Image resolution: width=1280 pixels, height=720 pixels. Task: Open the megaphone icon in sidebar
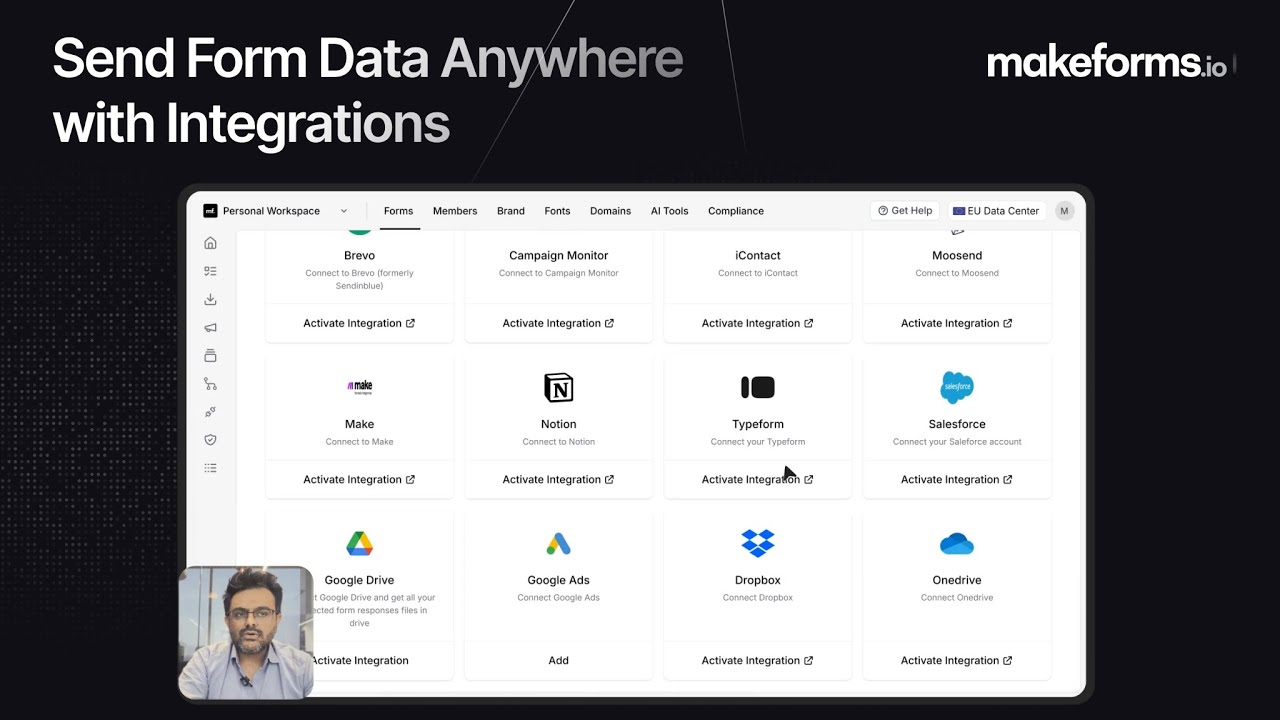point(210,327)
